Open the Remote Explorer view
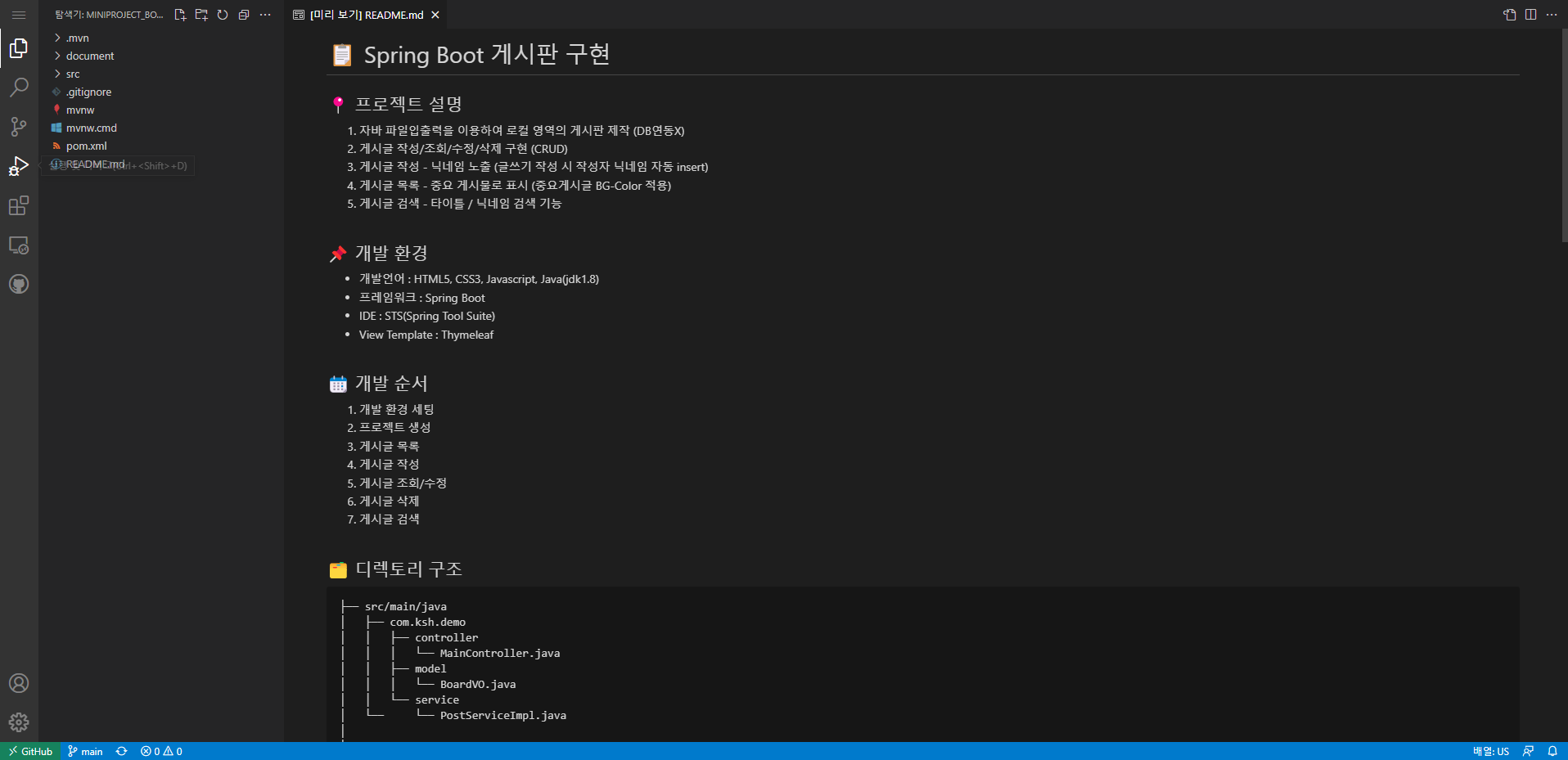Screen dimensions: 1568x760 19,245
